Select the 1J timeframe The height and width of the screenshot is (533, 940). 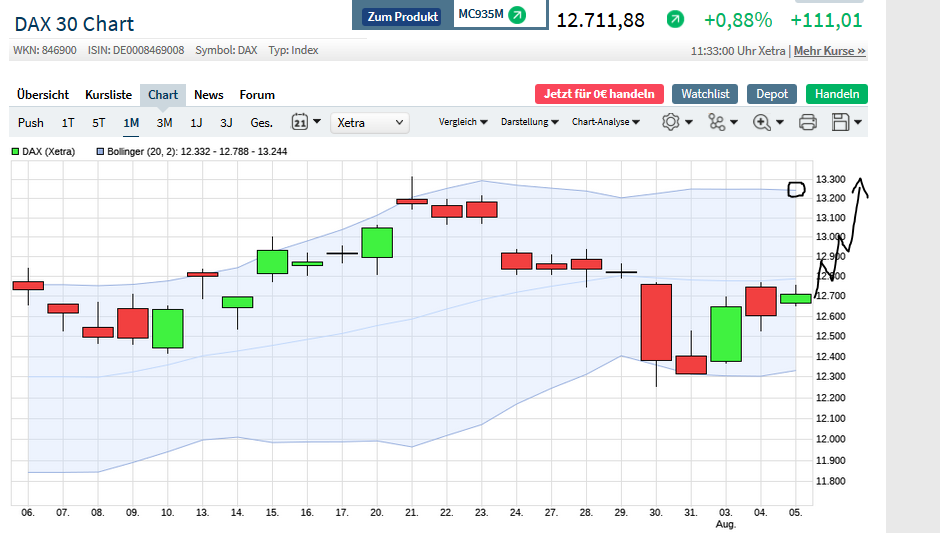point(196,123)
